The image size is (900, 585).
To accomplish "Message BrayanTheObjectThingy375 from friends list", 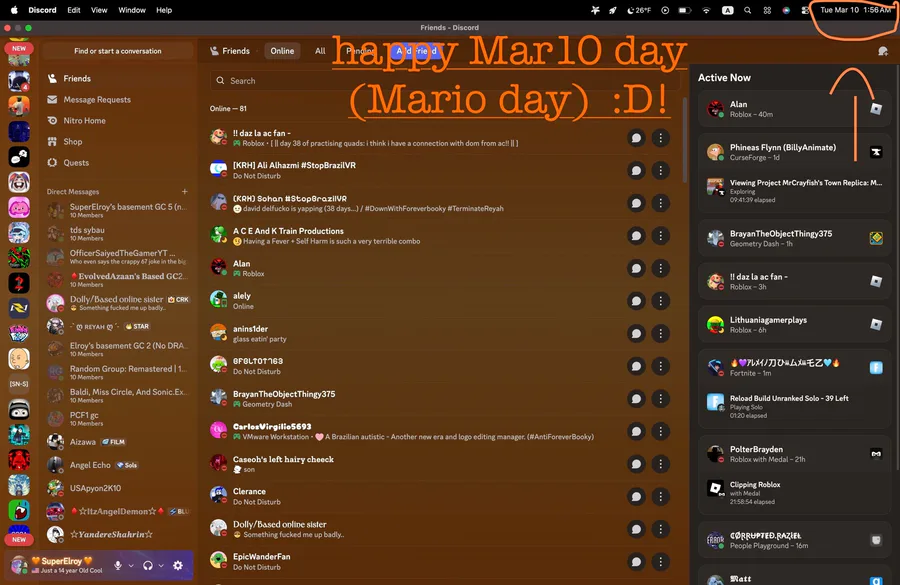I will point(636,398).
